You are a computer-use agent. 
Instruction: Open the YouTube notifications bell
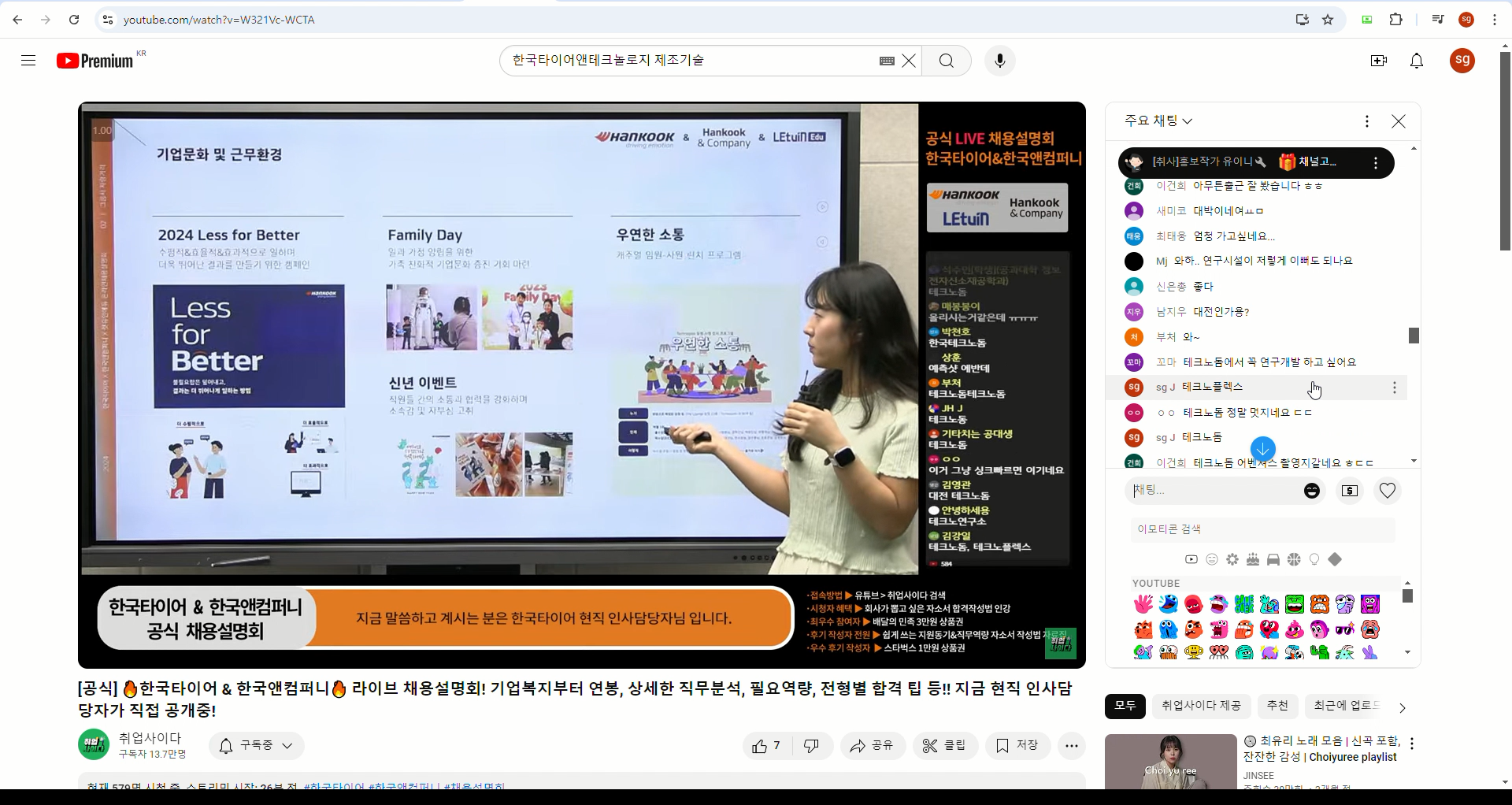click(1416, 61)
